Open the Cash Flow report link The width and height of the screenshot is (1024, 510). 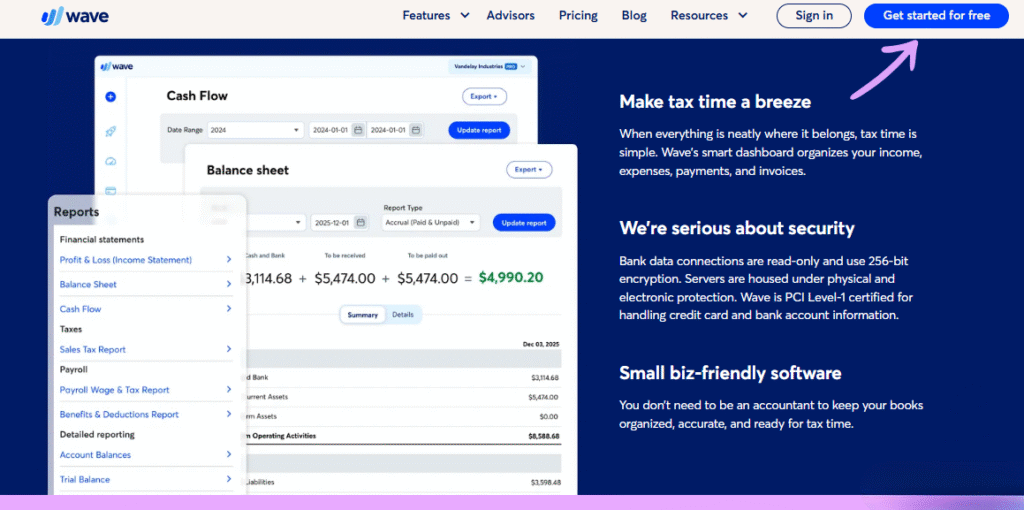point(80,309)
